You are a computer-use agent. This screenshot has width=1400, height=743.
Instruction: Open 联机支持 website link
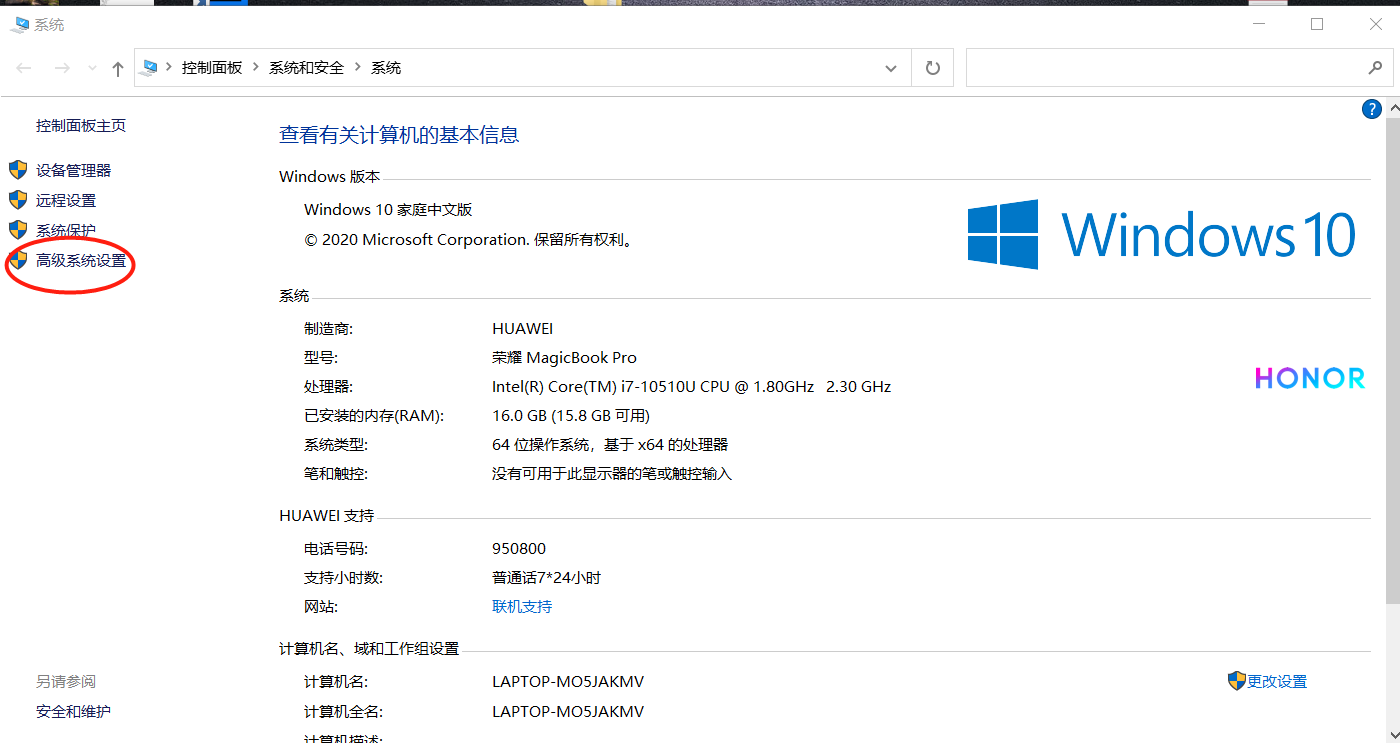pyautogui.click(x=522, y=606)
